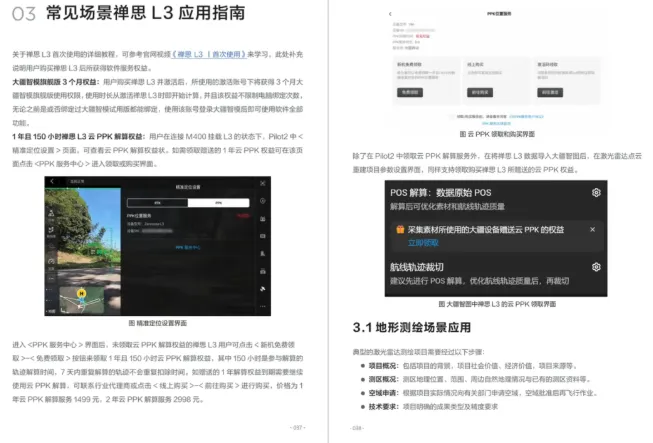This screenshot has width=653, height=443.
Task: Open the blue link on the line below the agreement
Action: 496,123
